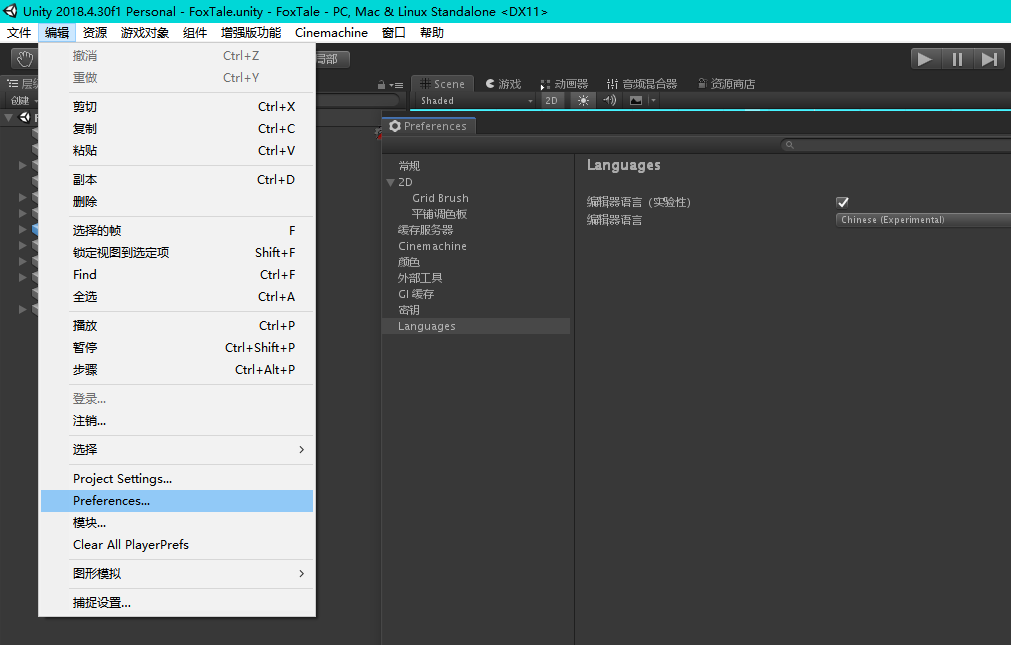
Task: Open 模块... menu entry
Action: pyautogui.click(x=177, y=522)
